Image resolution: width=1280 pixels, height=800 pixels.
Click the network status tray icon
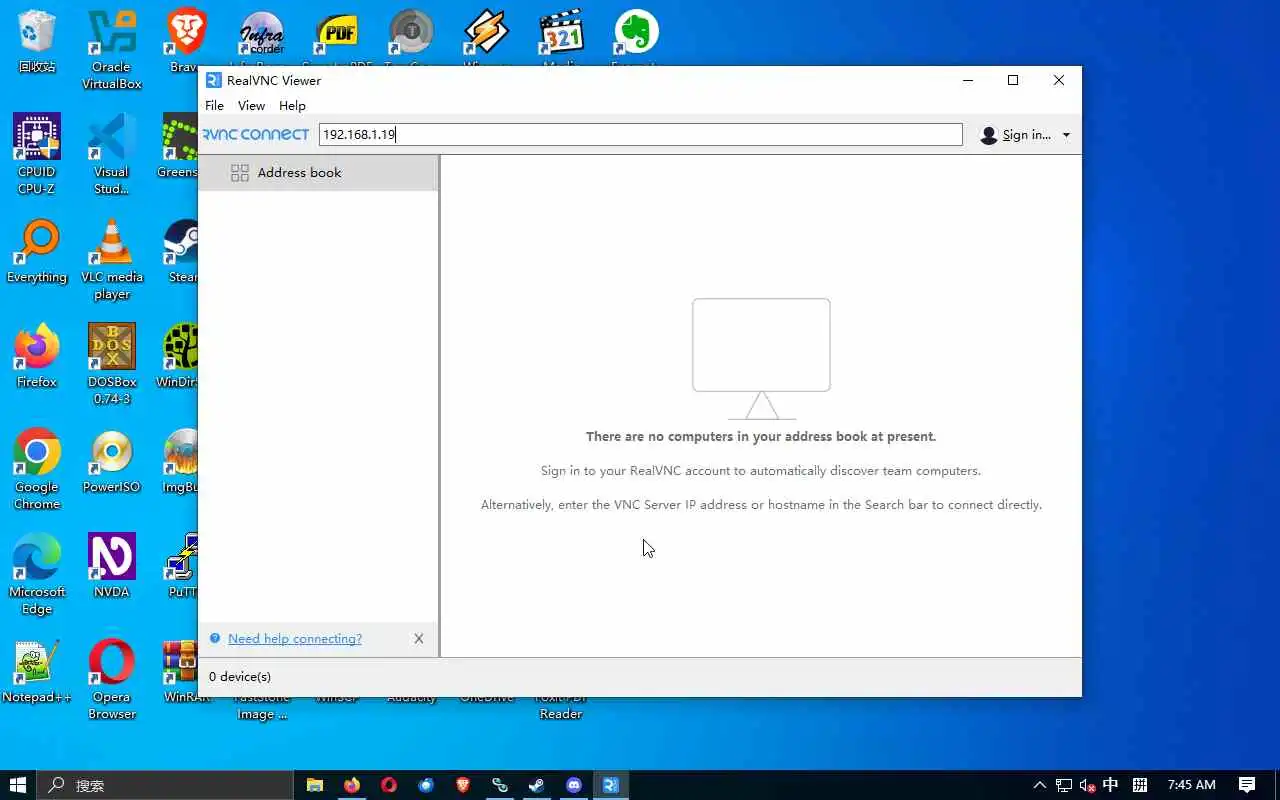[1064, 785]
